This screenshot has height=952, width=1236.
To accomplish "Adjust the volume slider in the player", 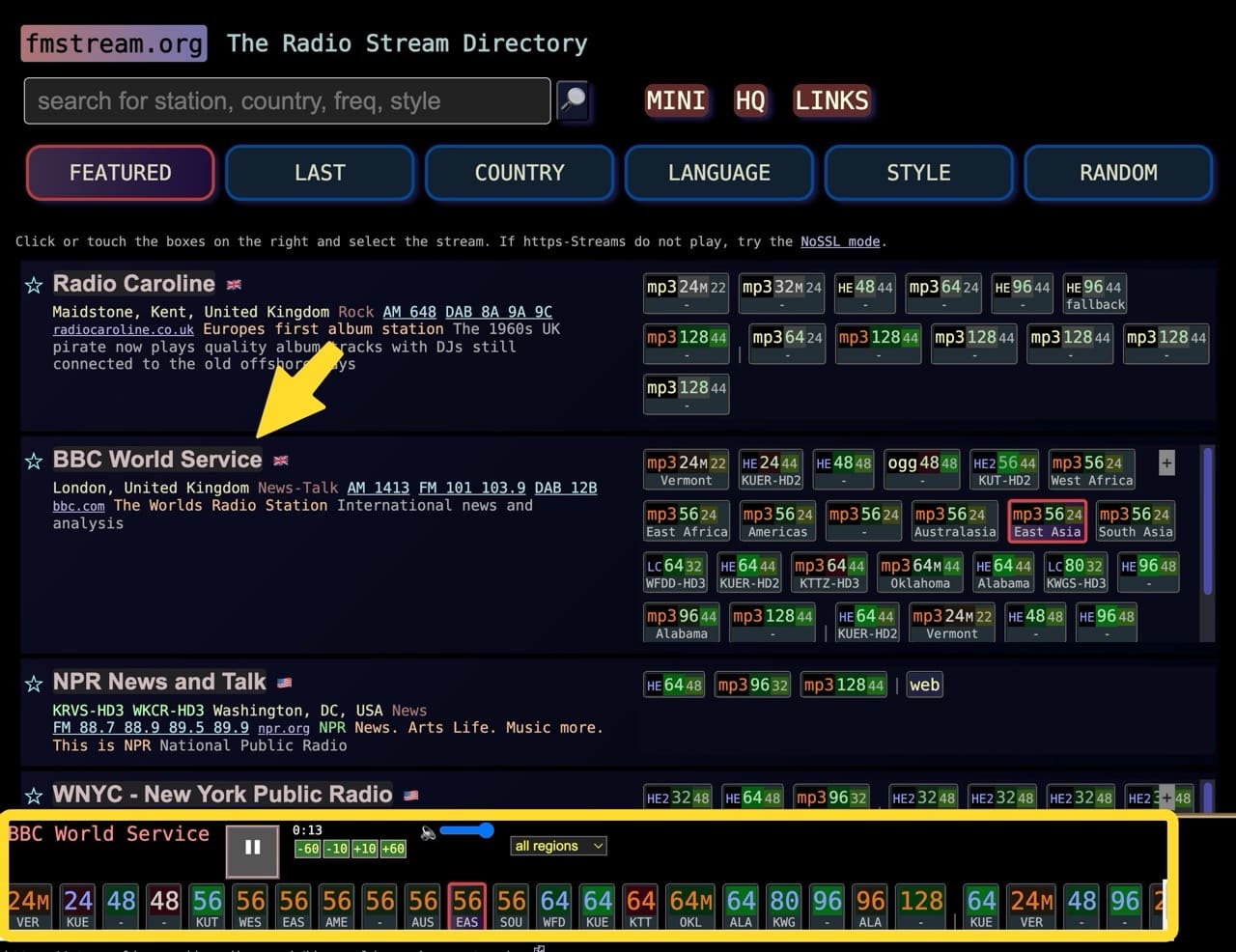I will point(466,830).
